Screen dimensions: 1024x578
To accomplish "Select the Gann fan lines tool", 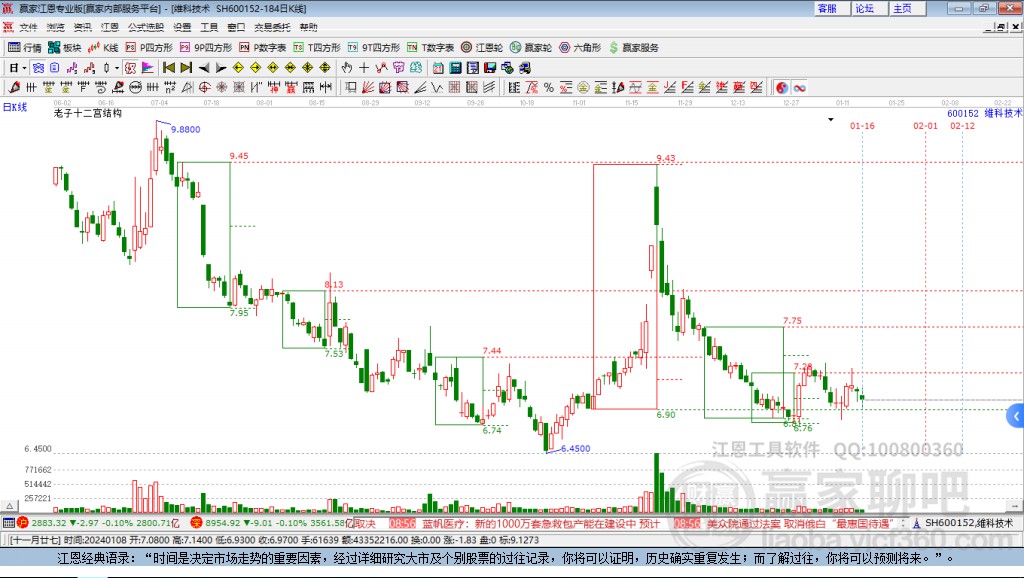I will pos(368,87).
